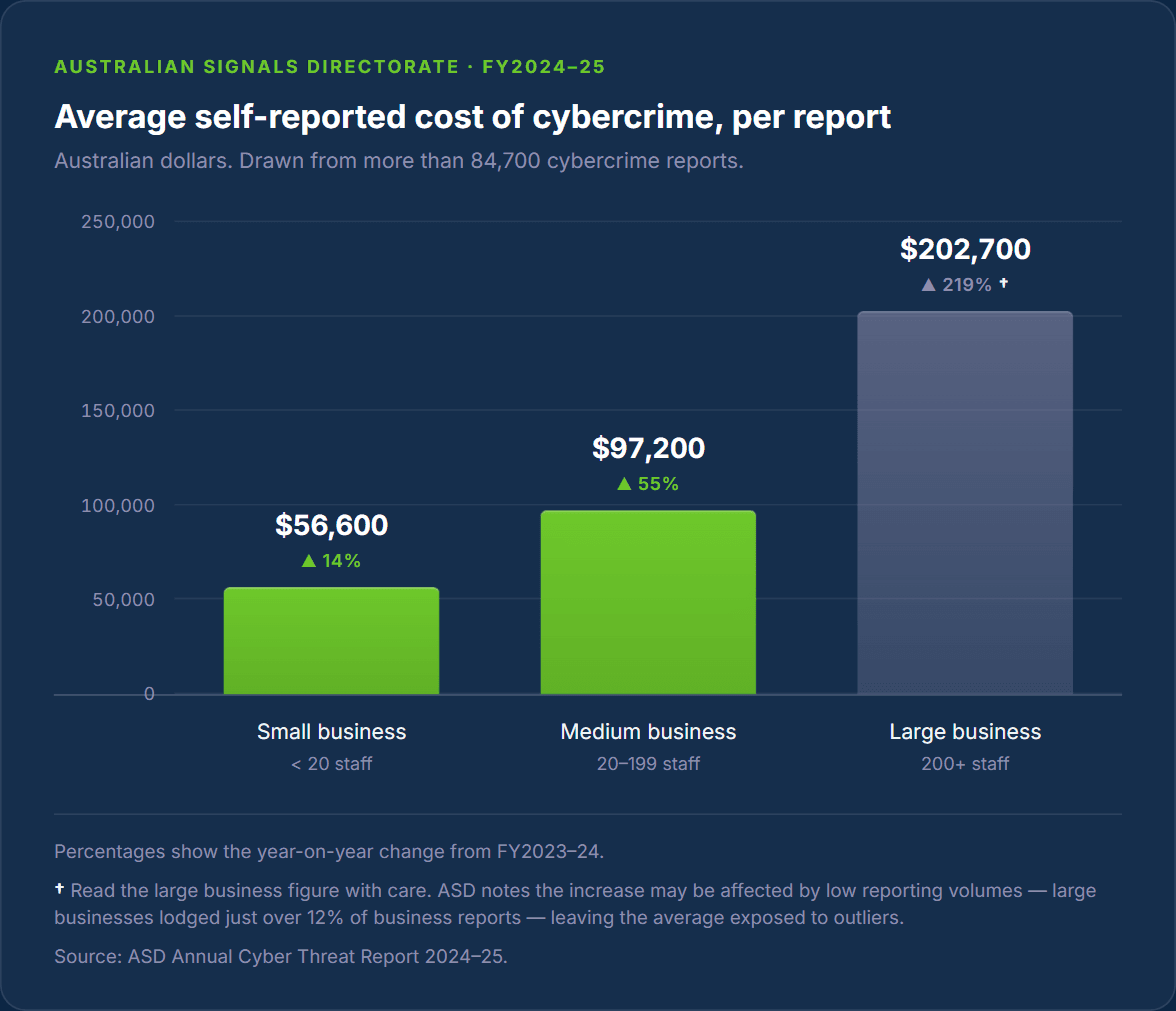The image size is (1176, 1011).
Task: Click the green Small business bar
Action: (x=332, y=640)
